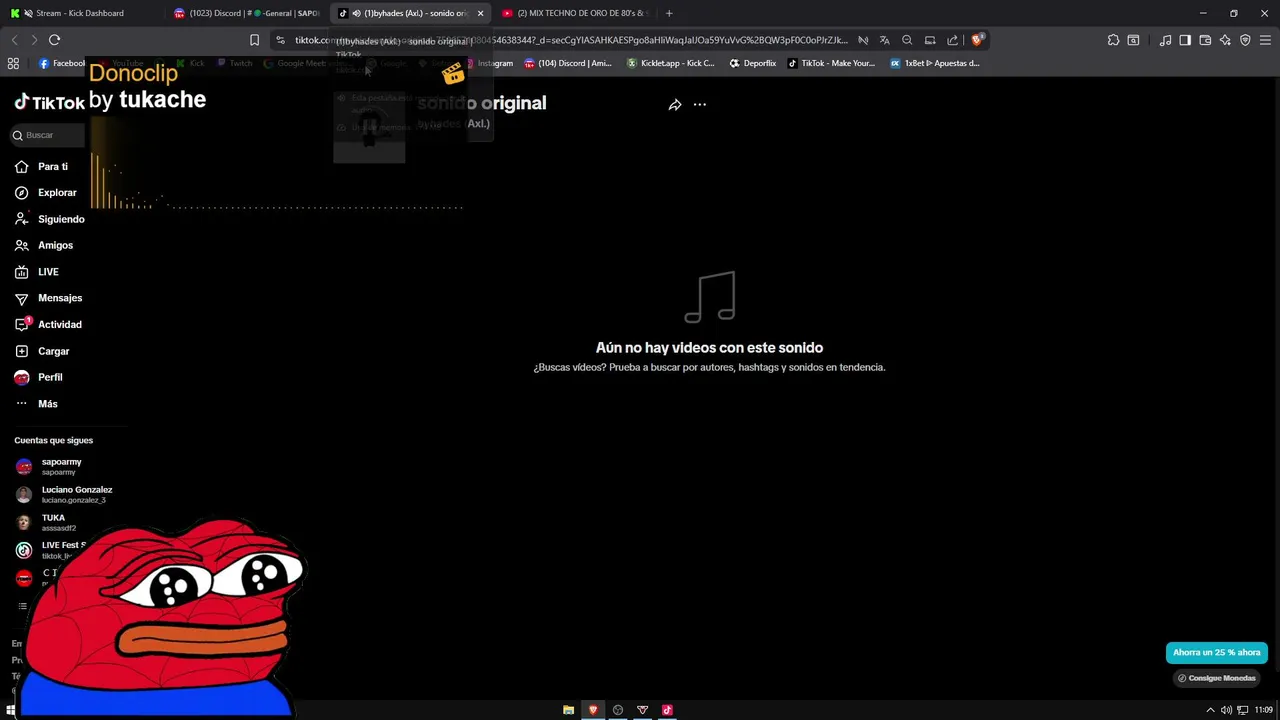Reload the current page
Screen dimensions: 1280x720
[54, 40]
